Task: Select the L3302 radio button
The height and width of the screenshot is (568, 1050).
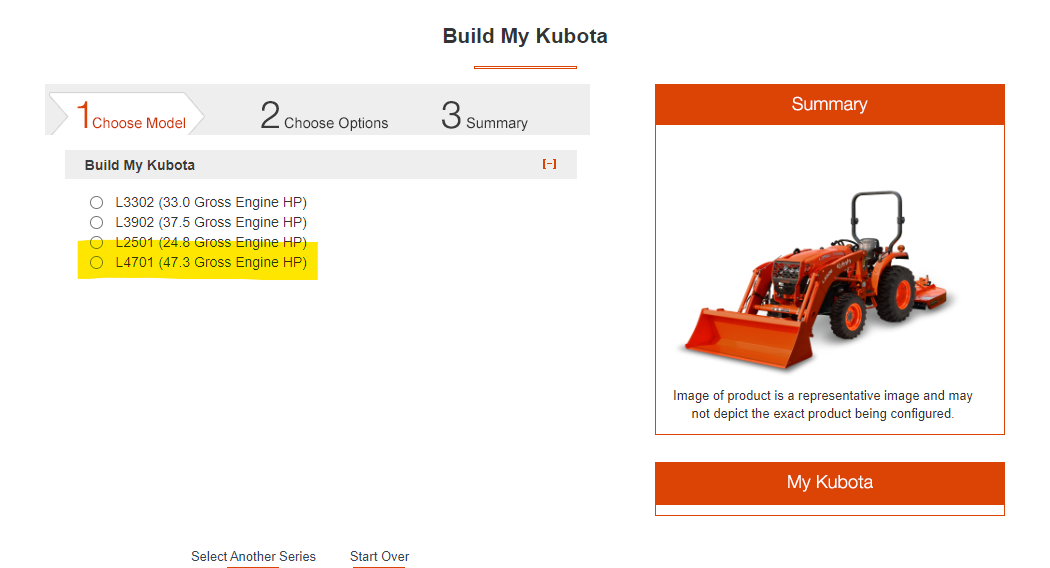Action: click(x=97, y=202)
